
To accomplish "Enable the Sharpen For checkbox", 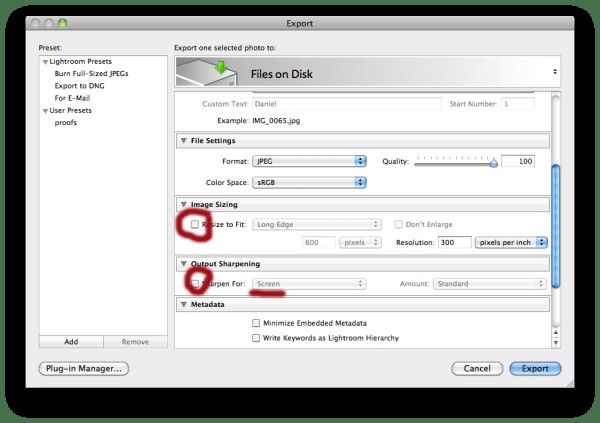I will [195, 284].
